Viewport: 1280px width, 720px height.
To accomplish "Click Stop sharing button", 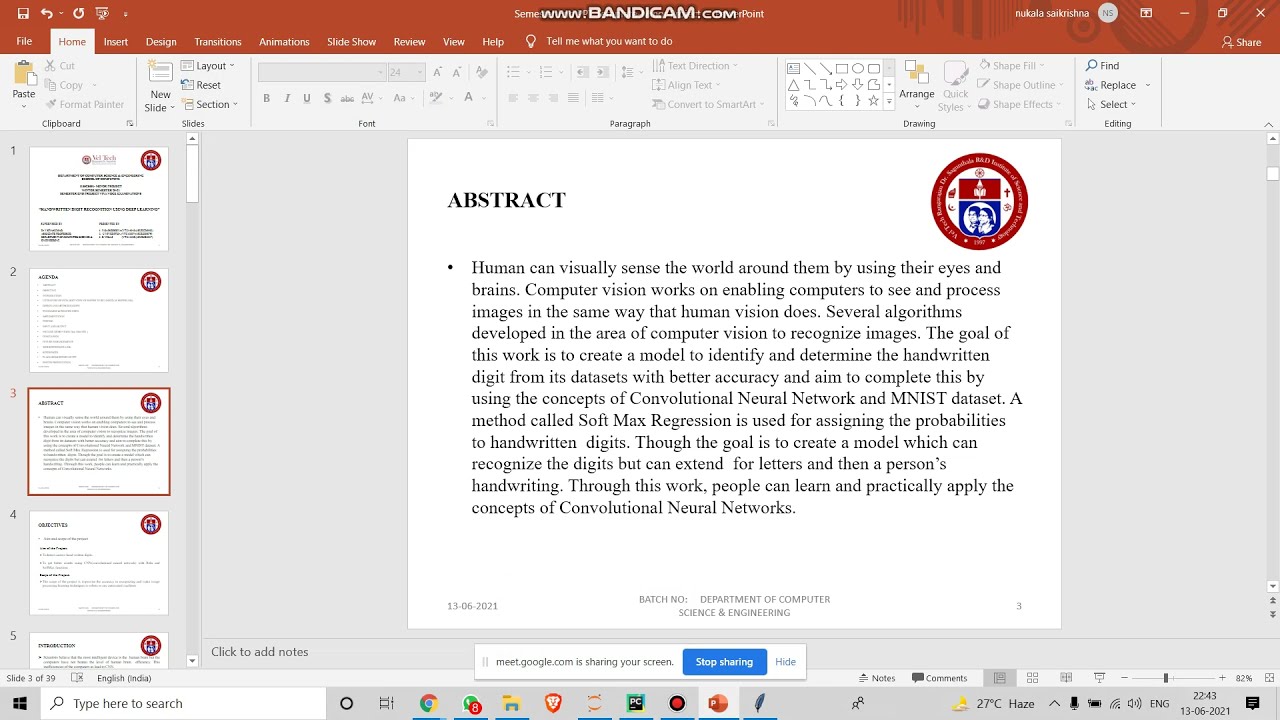I will (x=724, y=662).
